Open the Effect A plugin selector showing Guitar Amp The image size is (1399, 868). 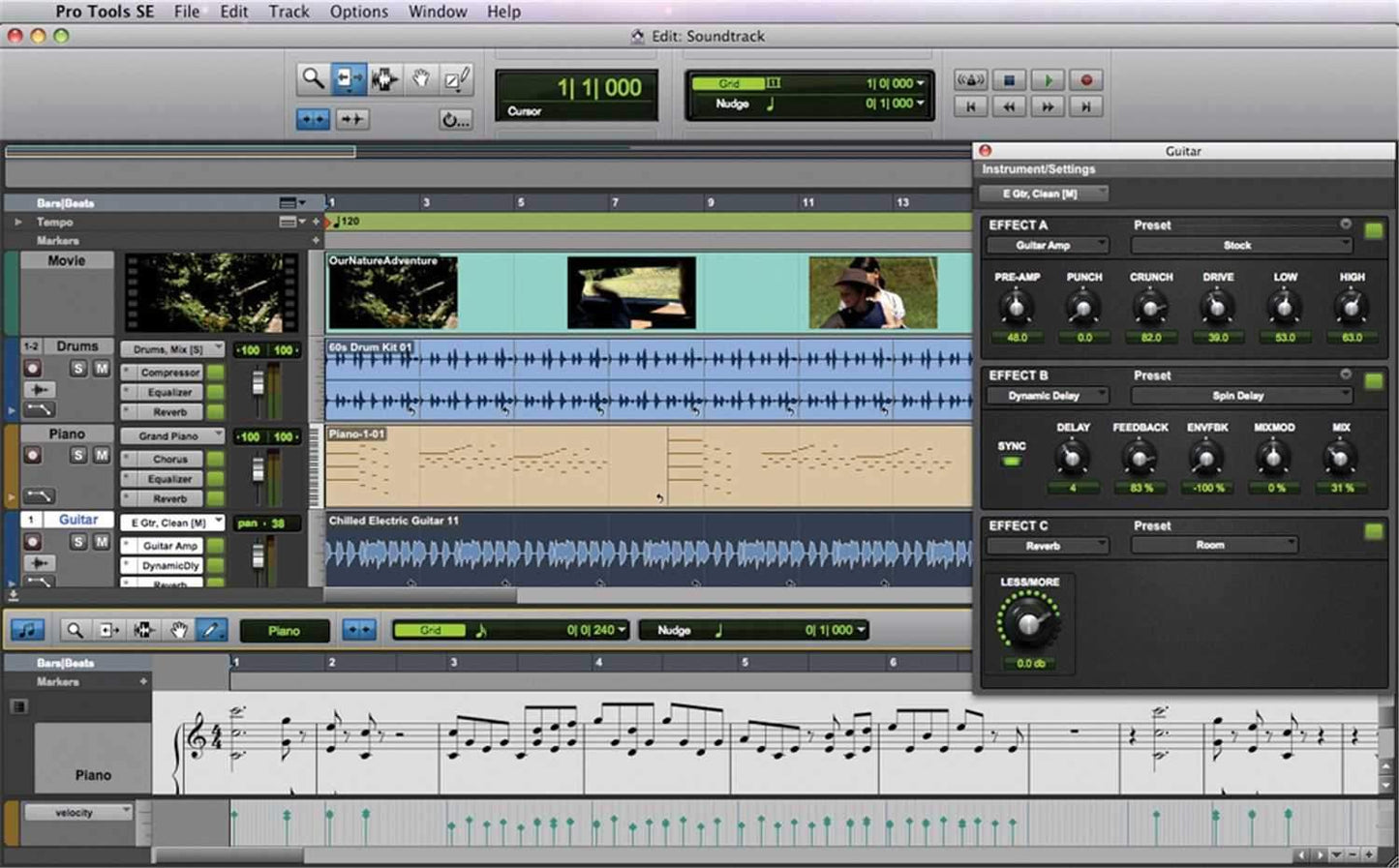pyautogui.click(x=1047, y=245)
